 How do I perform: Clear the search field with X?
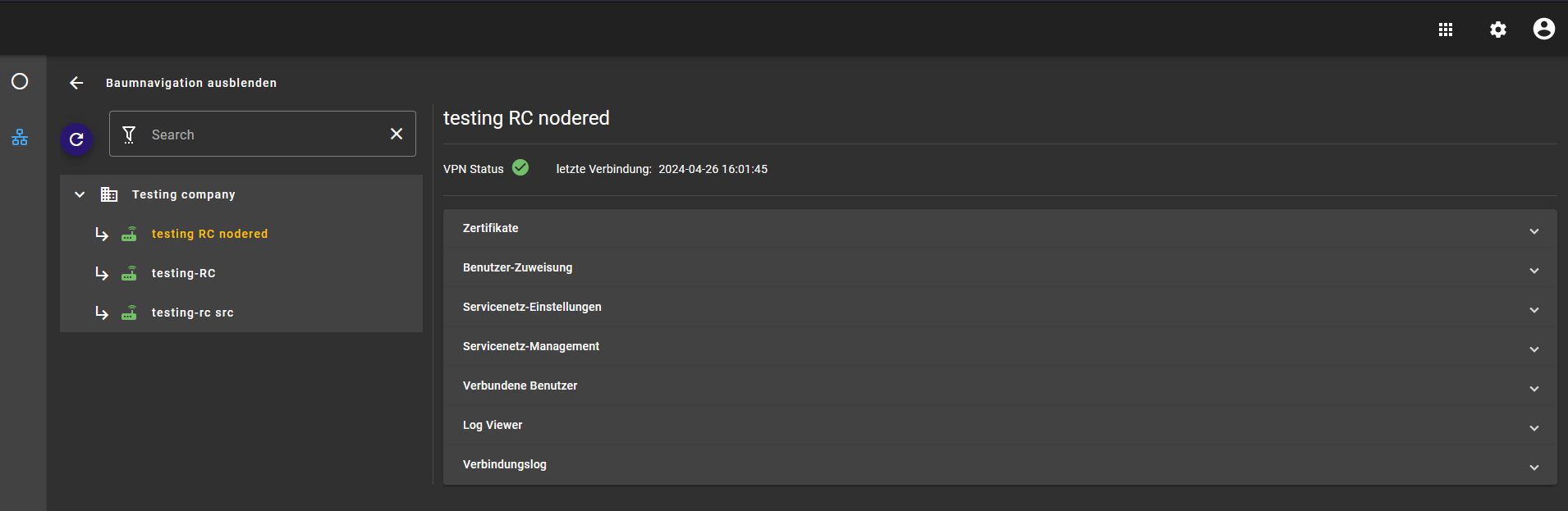click(397, 134)
